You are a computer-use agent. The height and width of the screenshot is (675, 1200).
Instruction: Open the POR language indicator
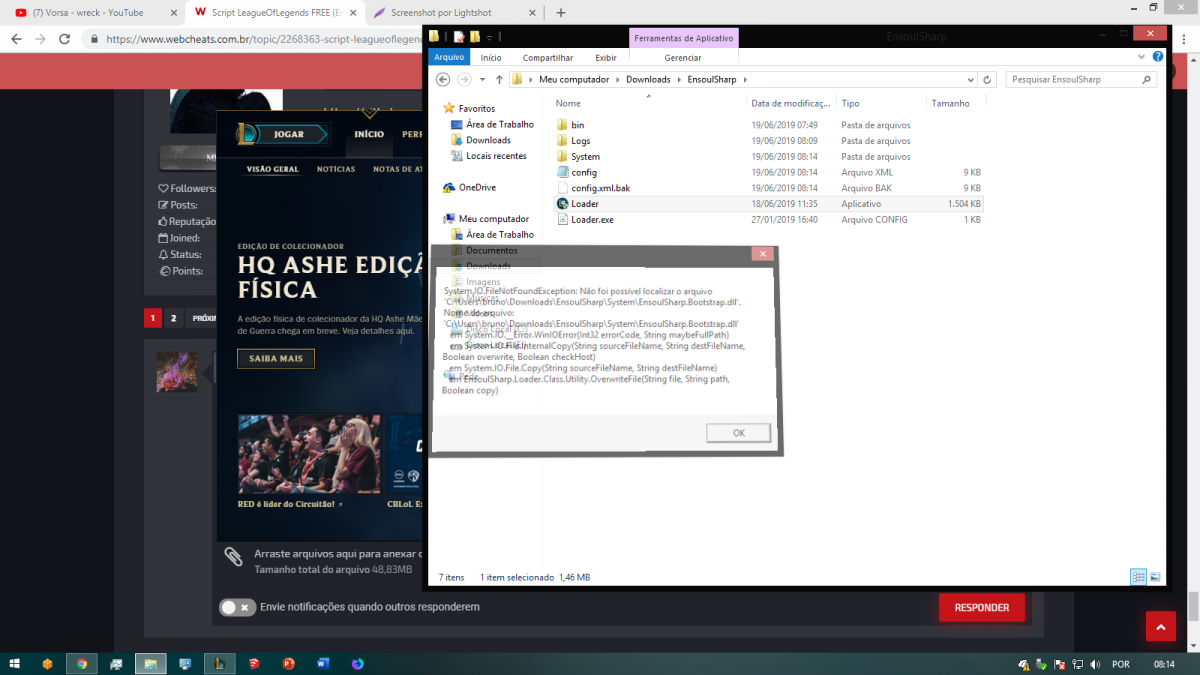point(1121,664)
